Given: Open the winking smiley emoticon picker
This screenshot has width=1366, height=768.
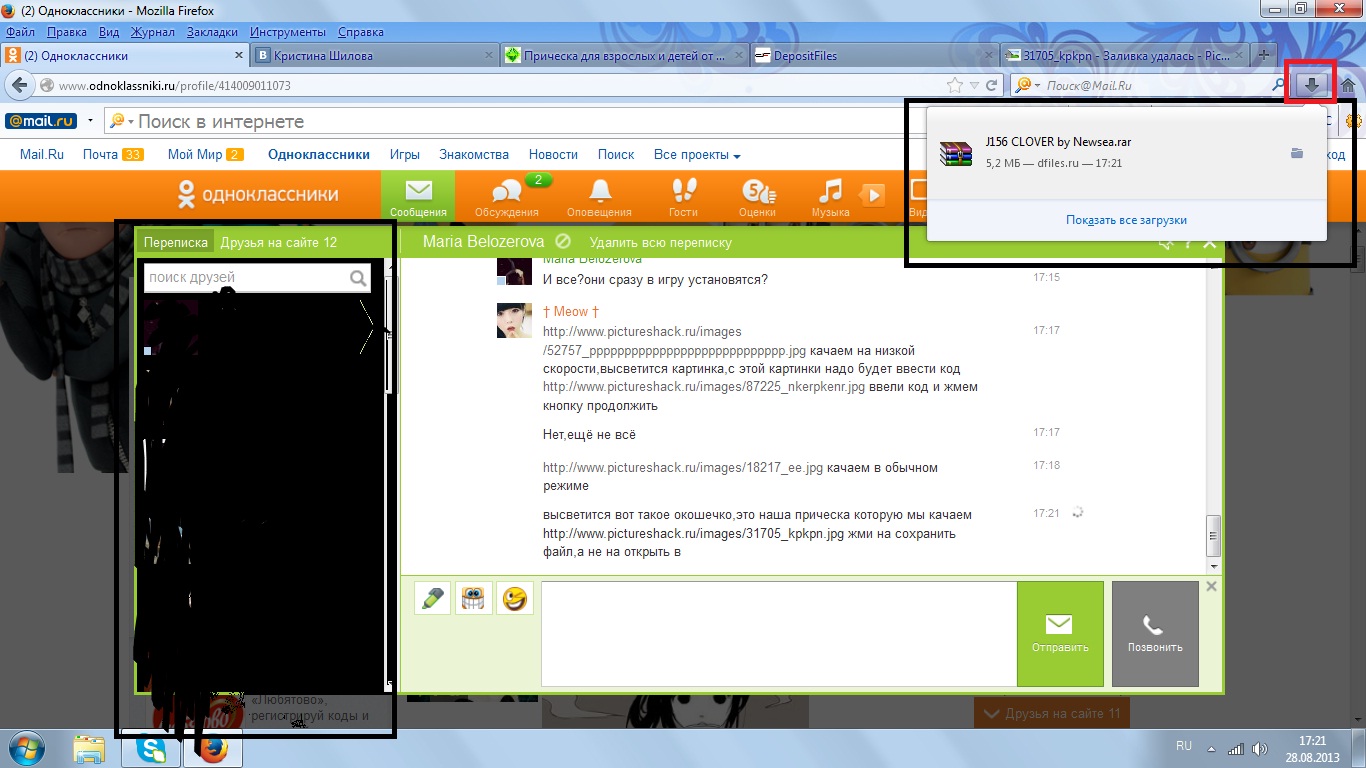Looking at the screenshot, I should tap(515, 599).
